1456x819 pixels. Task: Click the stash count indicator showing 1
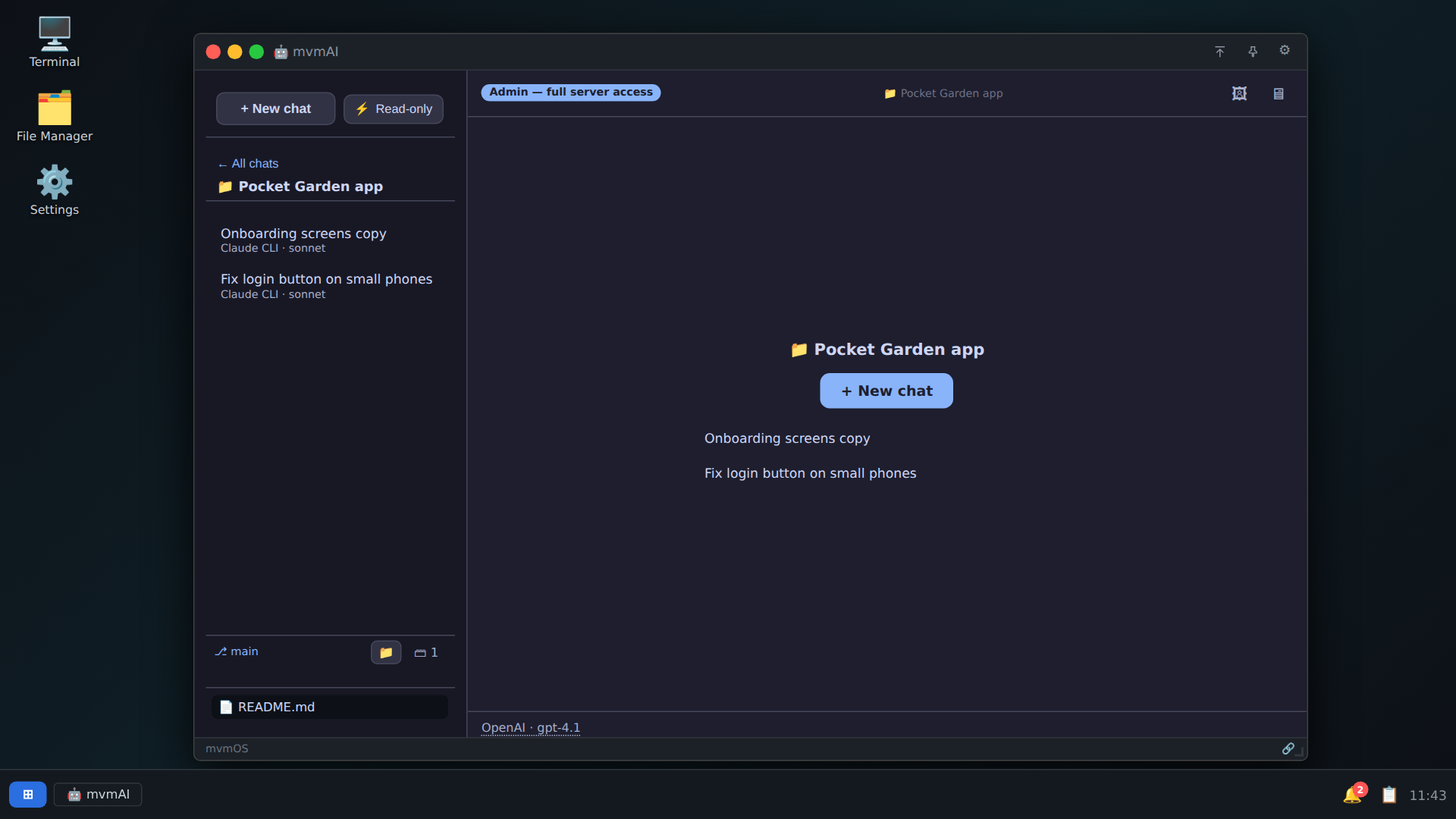click(x=426, y=652)
